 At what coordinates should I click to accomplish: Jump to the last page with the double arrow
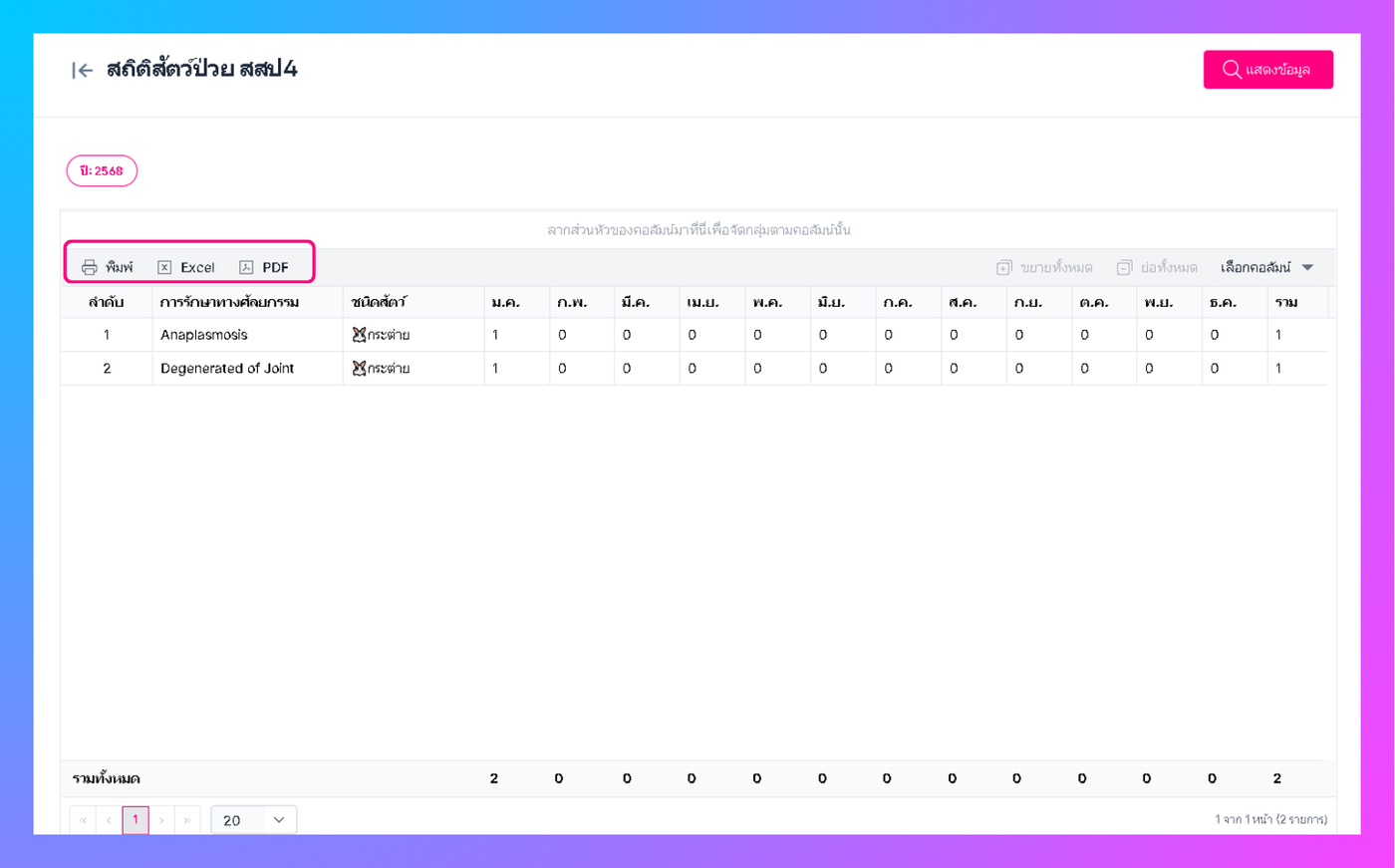(x=187, y=820)
